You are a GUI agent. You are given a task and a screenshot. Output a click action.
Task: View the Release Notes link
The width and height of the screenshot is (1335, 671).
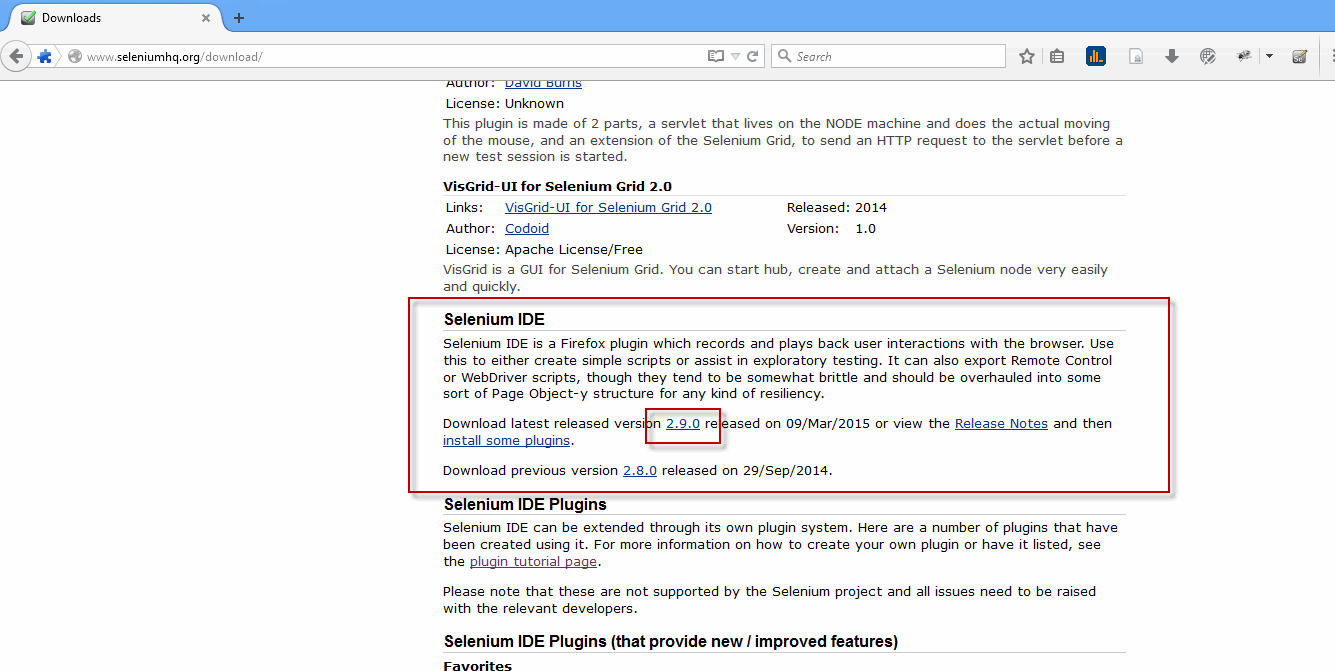click(1001, 423)
